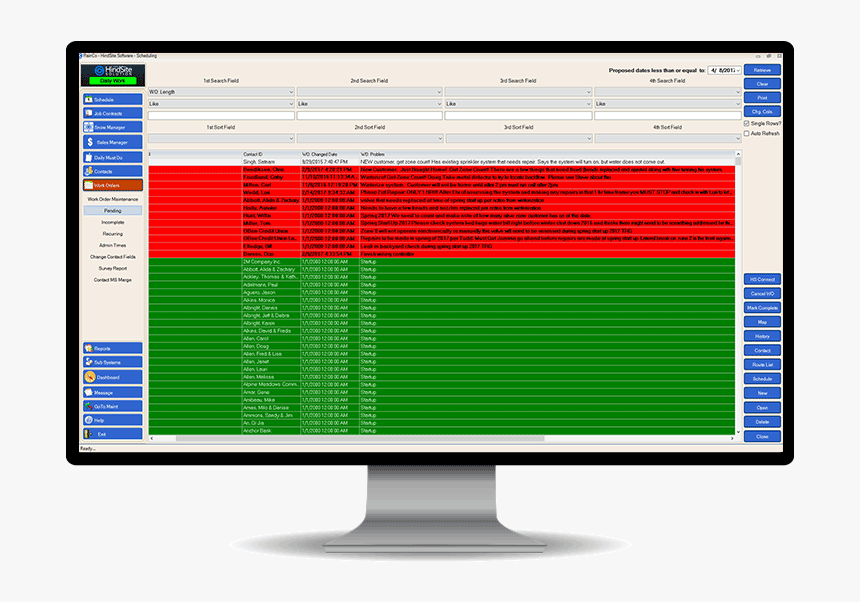Click the green Daily Work button
Screen dimensions: 860x602
coord(112,81)
